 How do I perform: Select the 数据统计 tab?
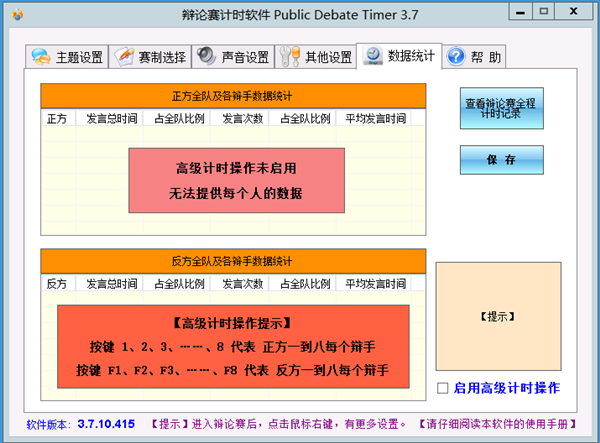(x=399, y=56)
